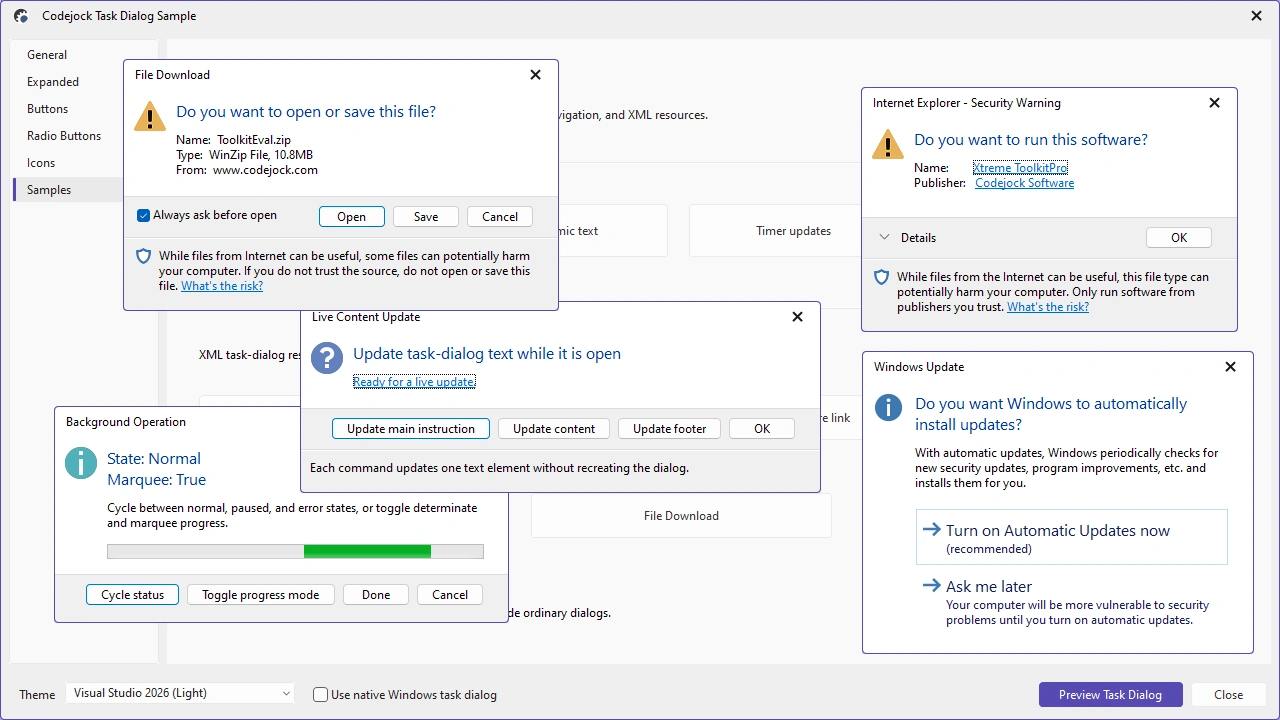The width and height of the screenshot is (1280, 720).
Task: Close the Live Content Update dialog
Action: tap(797, 317)
